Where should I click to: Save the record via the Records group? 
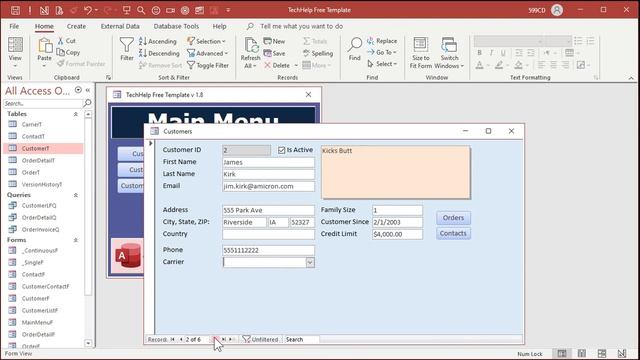[274, 53]
